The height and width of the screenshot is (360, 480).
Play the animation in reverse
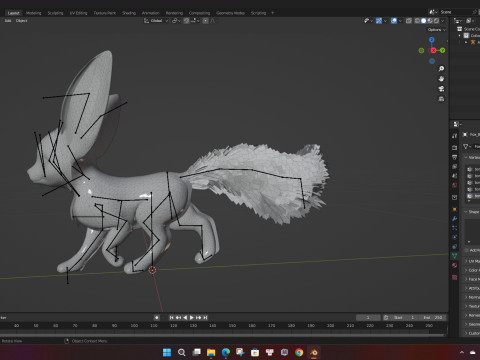tap(185, 317)
